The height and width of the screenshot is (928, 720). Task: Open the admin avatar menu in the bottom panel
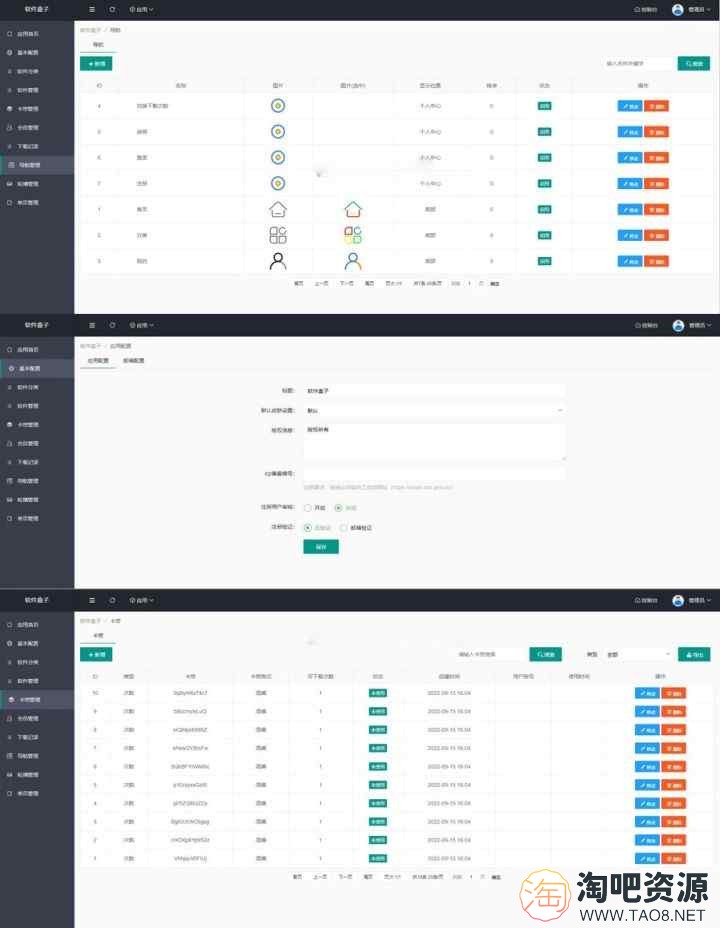coord(691,600)
